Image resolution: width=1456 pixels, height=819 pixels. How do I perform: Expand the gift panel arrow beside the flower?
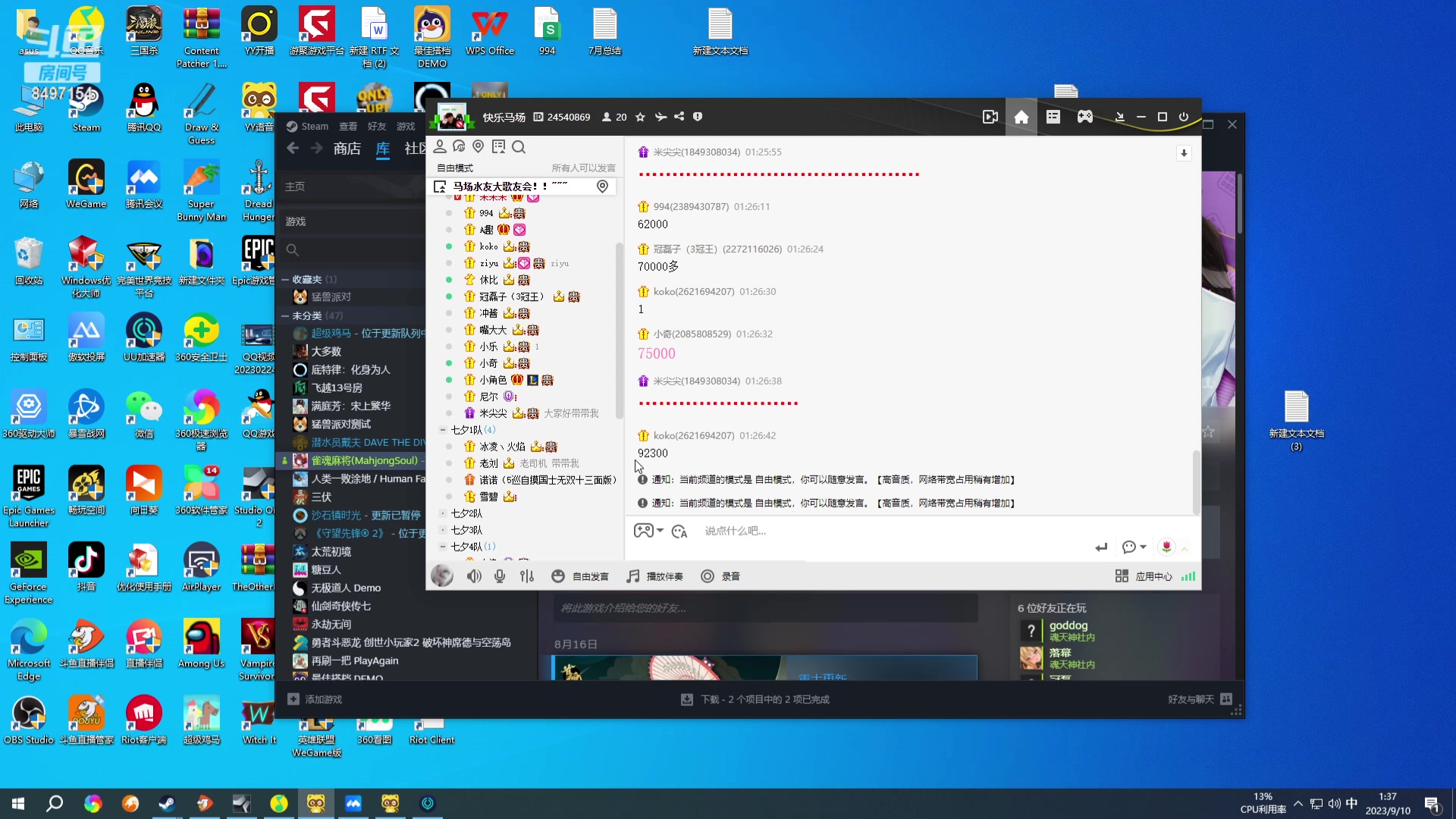point(1185,548)
